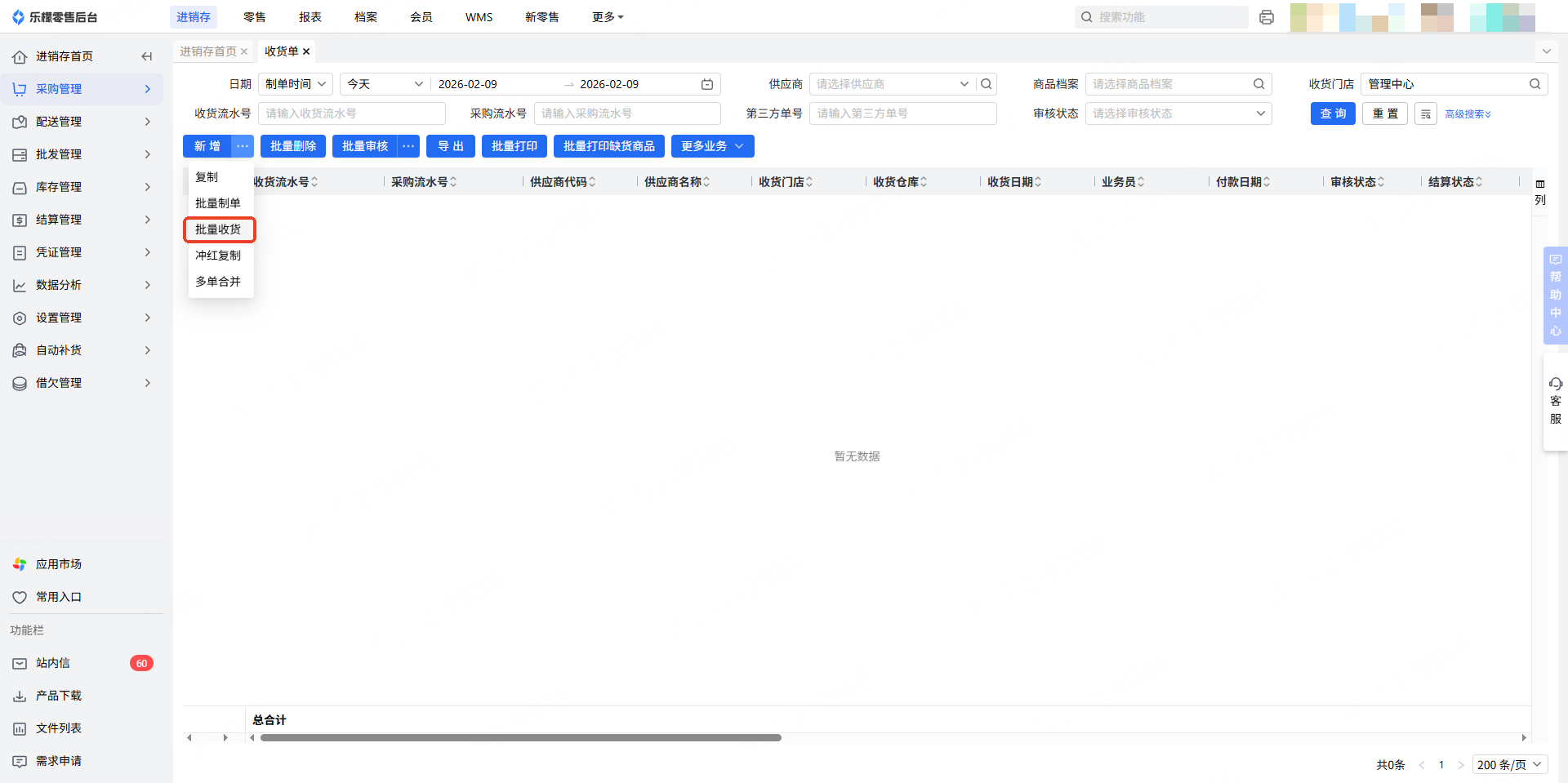
Task: Click the 结算管理 sidebar icon
Action: pyautogui.click(x=20, y=220)
